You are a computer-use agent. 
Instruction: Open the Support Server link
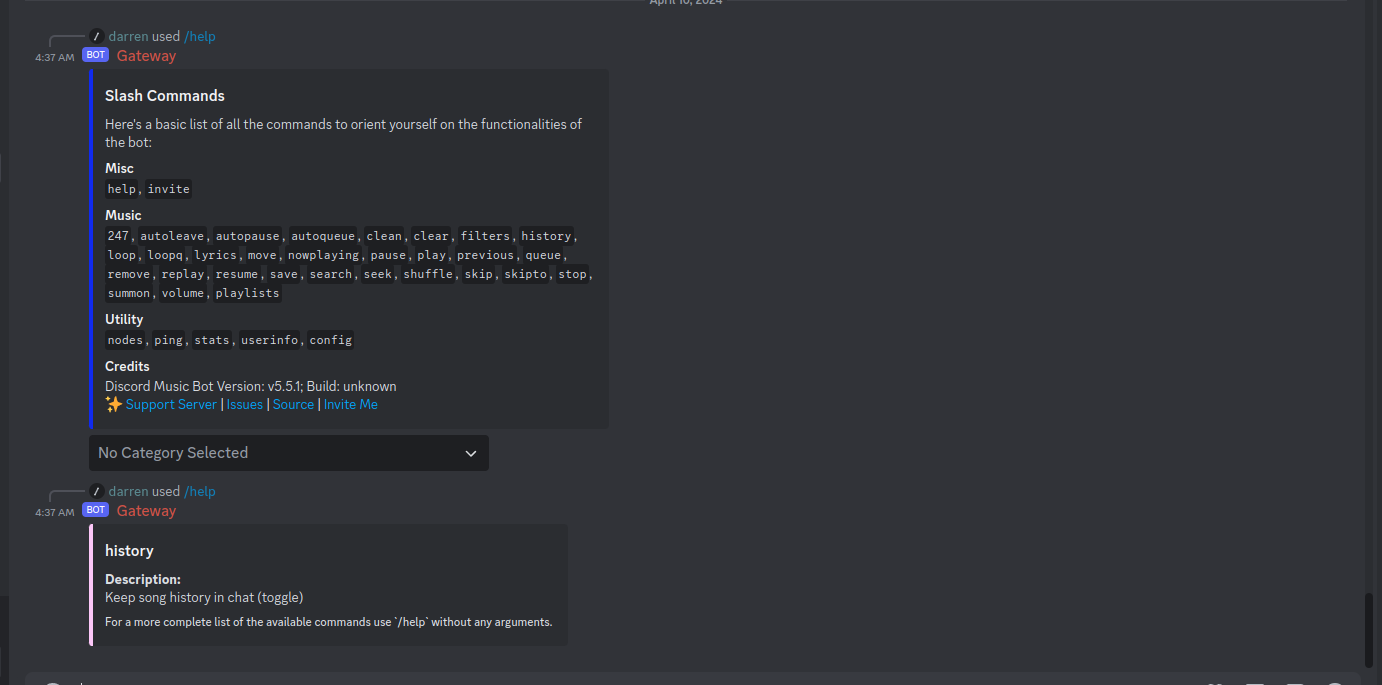click(171, 404)
